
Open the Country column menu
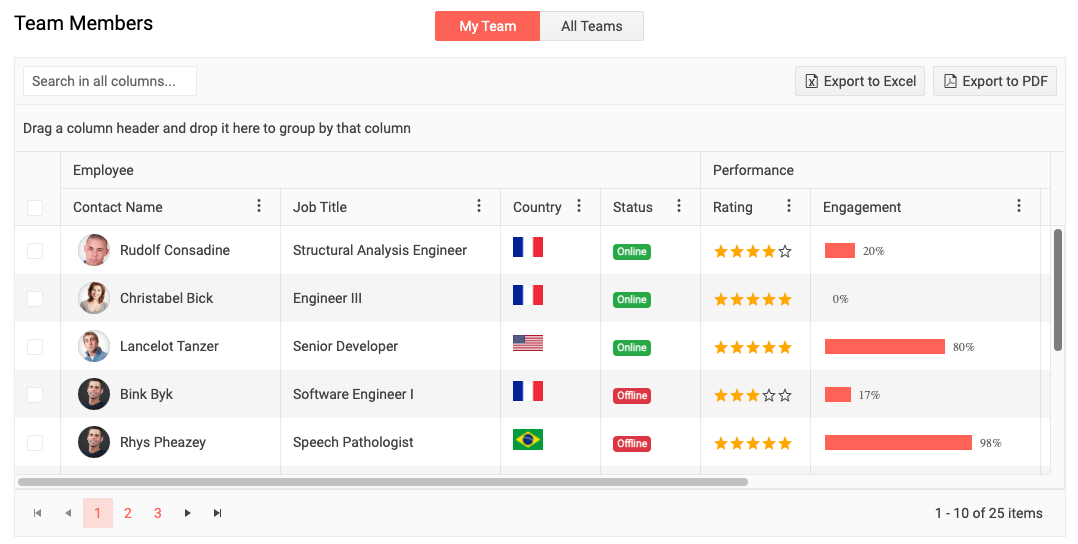click(579, 206)
